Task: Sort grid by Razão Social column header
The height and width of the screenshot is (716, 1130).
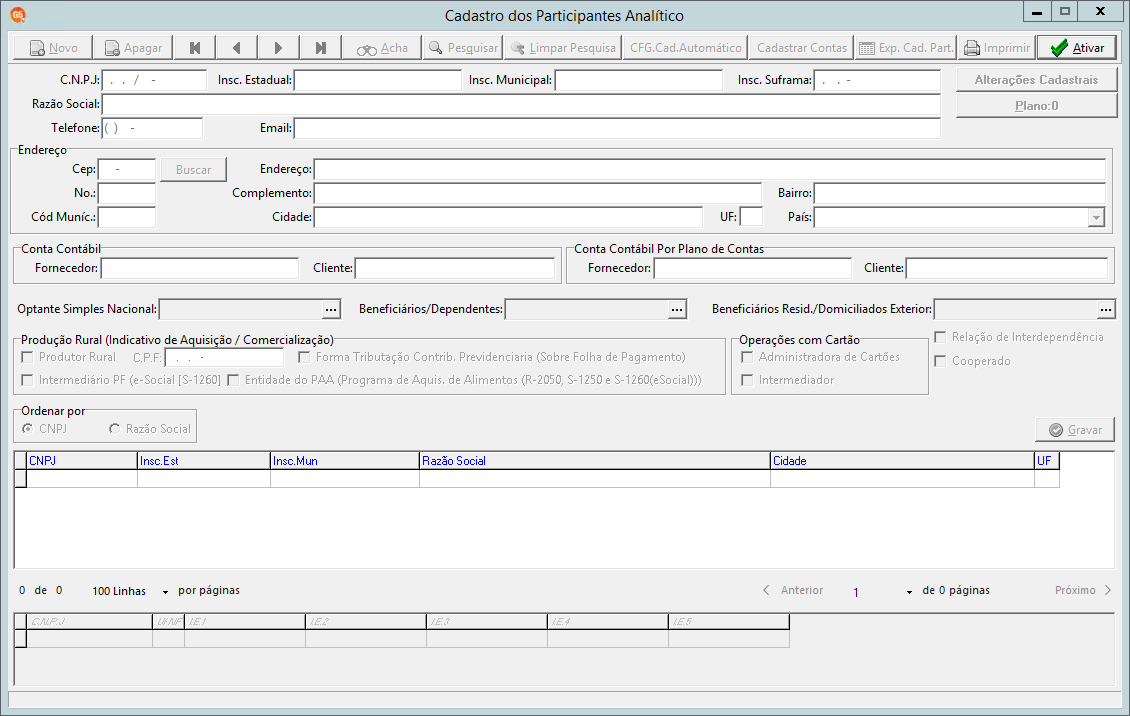Action: click(594, 461)
